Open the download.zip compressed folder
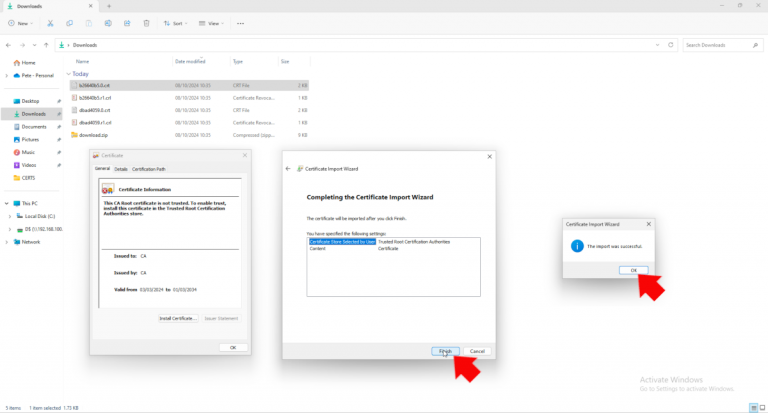This screenshot has height=413, width=768. tap(92, 134)
